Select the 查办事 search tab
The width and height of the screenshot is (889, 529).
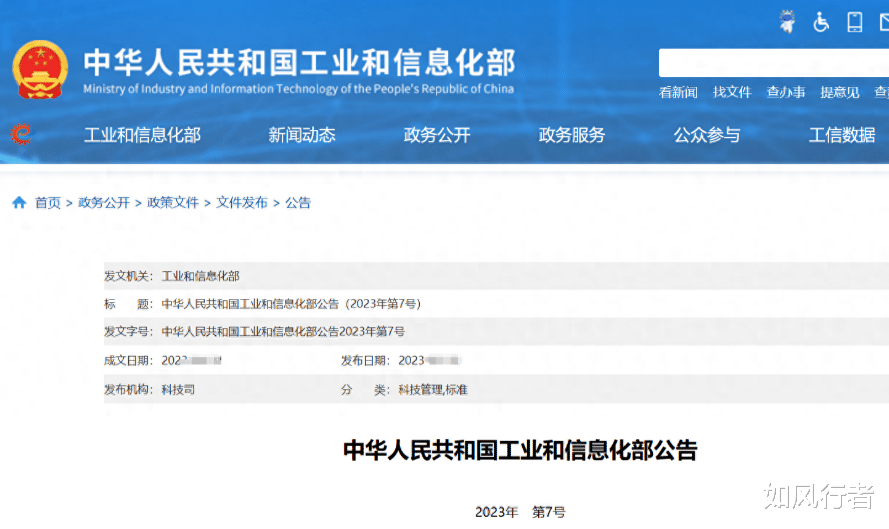(x=786, y=92)
